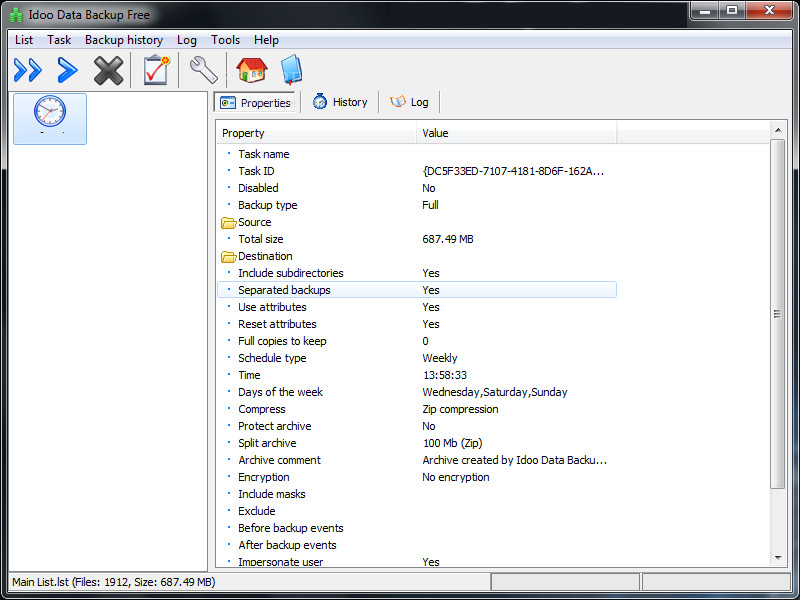Open the Backup history menu
The image size is (800, 600).
[124, 40]
